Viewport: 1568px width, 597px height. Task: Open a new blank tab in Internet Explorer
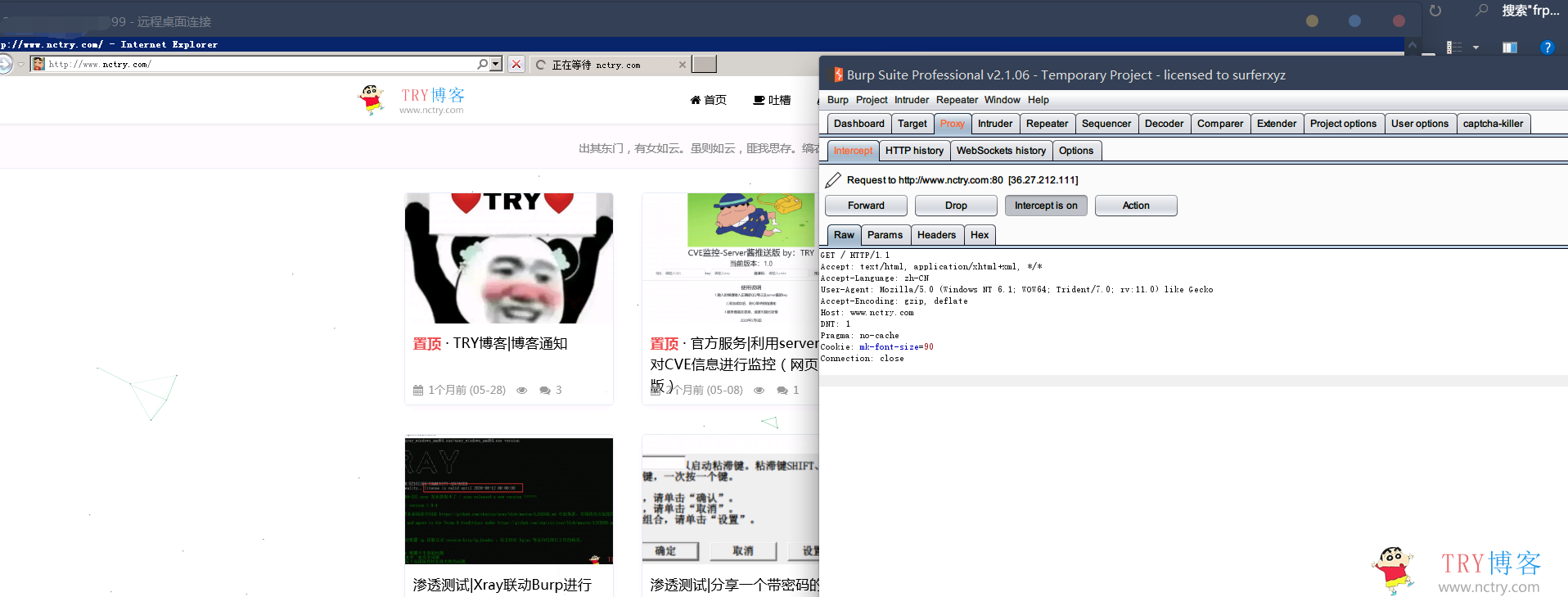point(704,64)
